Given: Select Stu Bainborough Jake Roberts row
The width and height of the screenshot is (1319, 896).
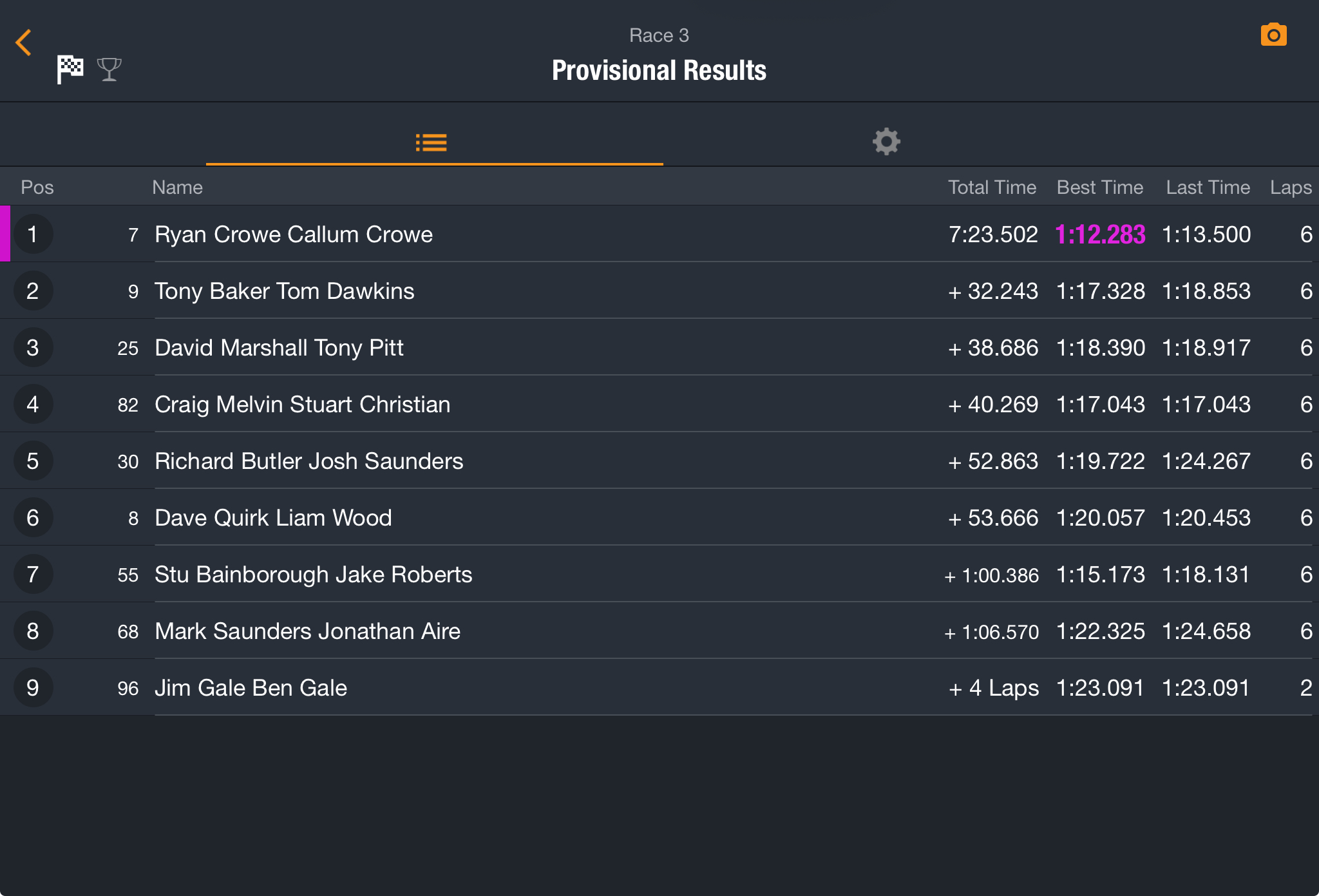Looking at the screenshot, I should [x=659, y=574].
